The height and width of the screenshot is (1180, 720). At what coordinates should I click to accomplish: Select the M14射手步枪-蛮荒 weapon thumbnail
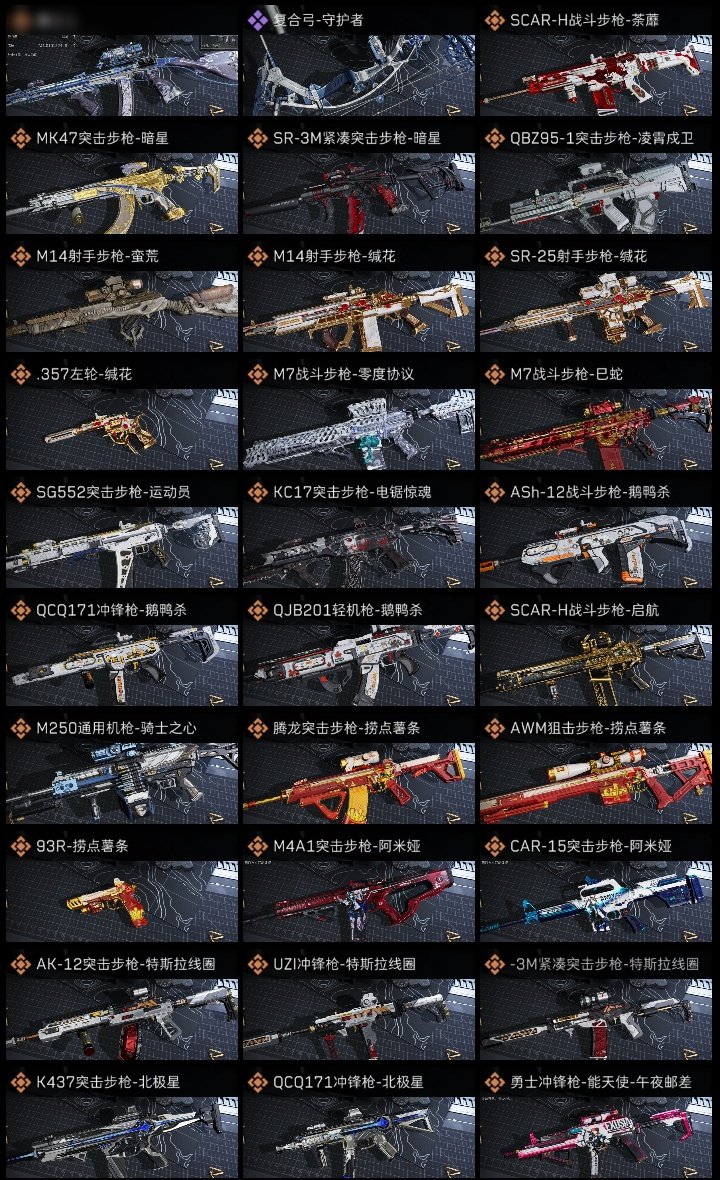pos(122,312)
